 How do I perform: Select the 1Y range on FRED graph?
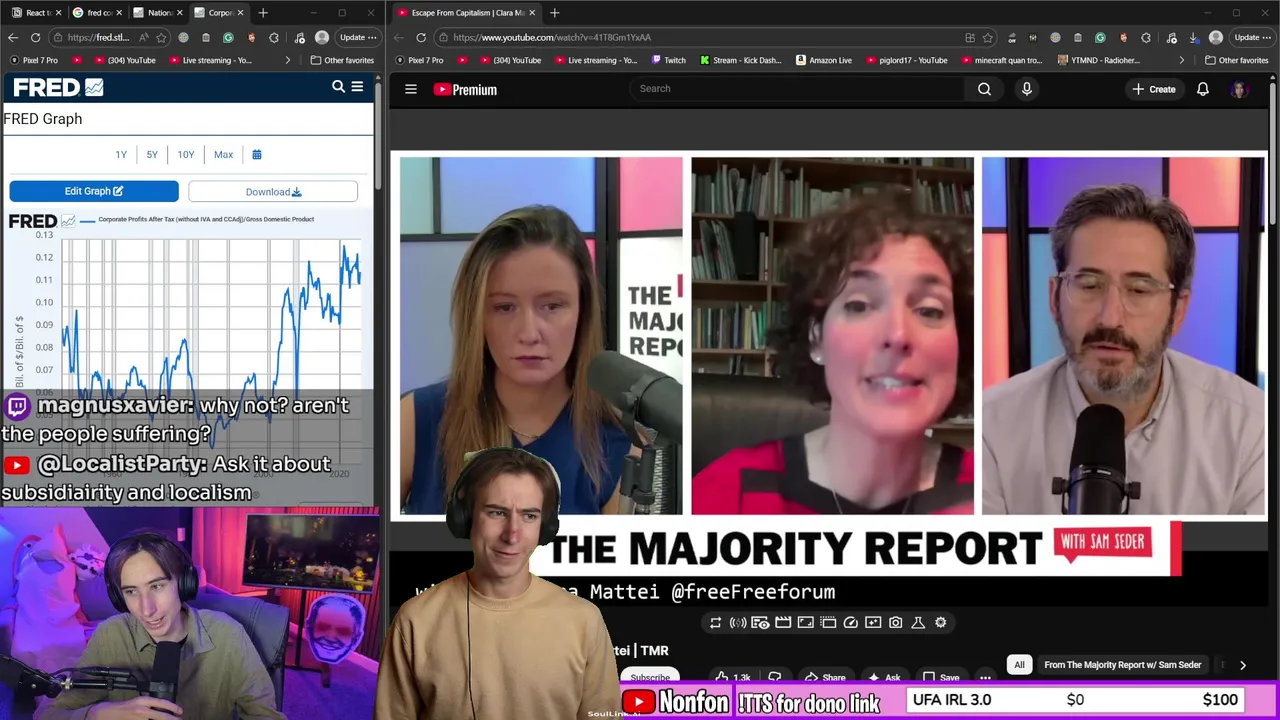tap(121, 154)
